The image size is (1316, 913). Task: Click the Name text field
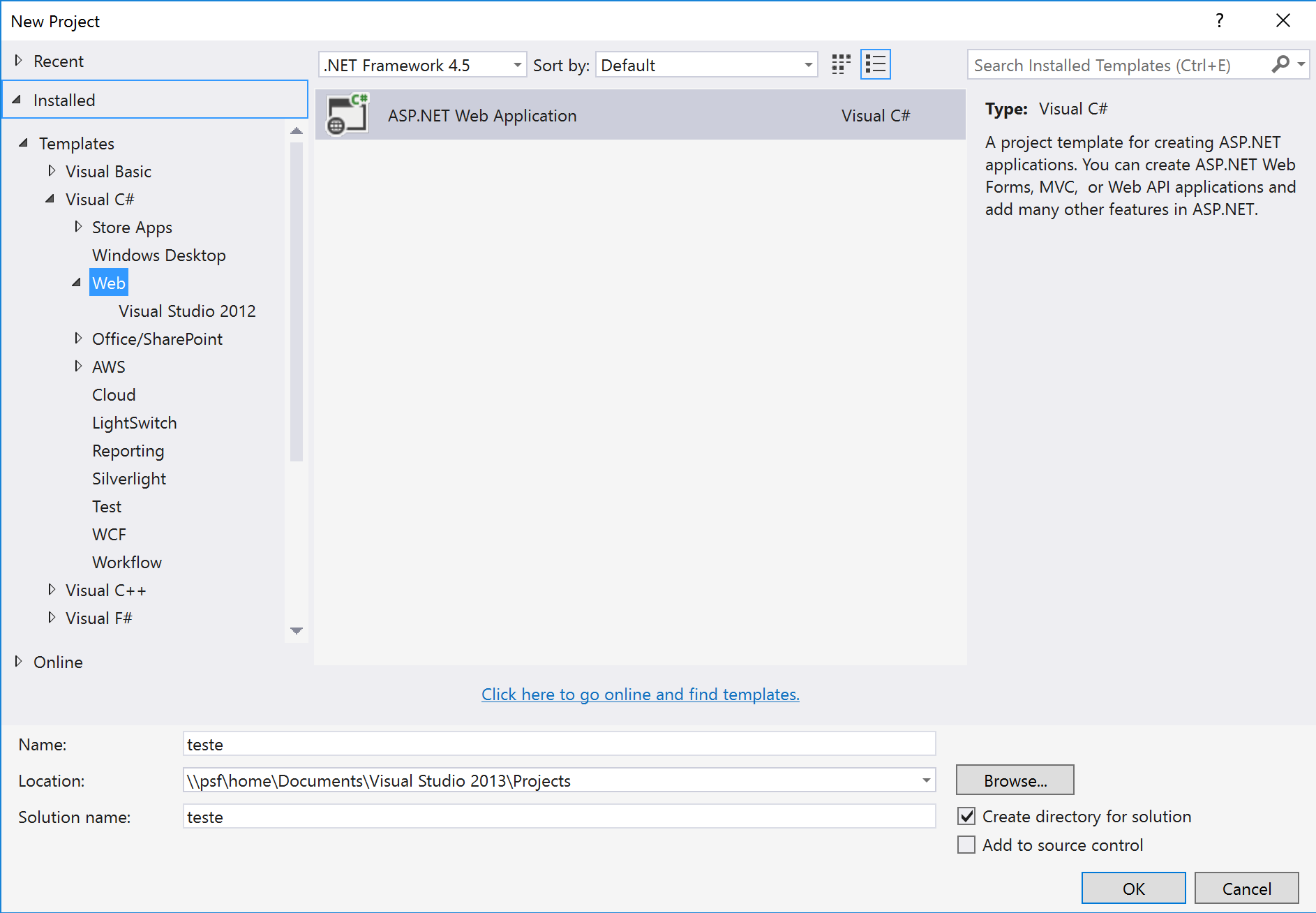559,744
